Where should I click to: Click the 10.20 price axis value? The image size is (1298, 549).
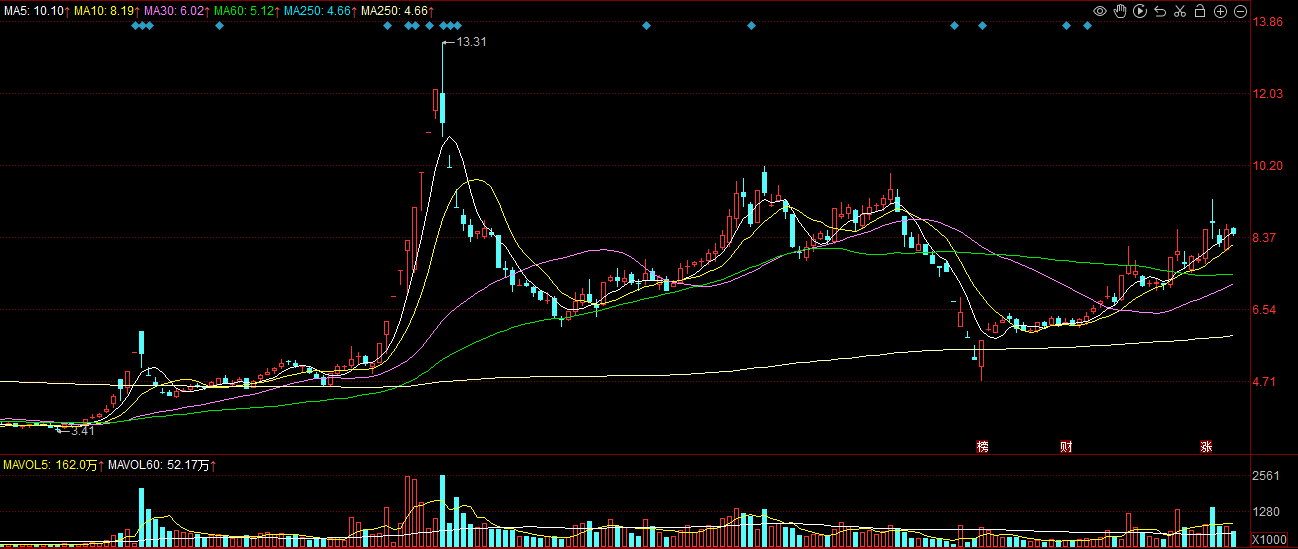(1268, 166)
